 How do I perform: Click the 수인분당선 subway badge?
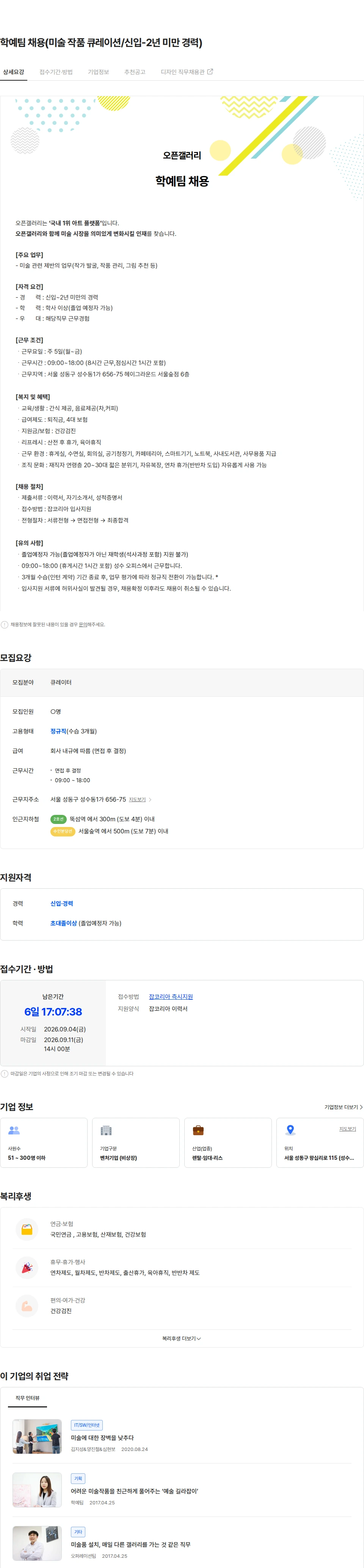point(63,831)
